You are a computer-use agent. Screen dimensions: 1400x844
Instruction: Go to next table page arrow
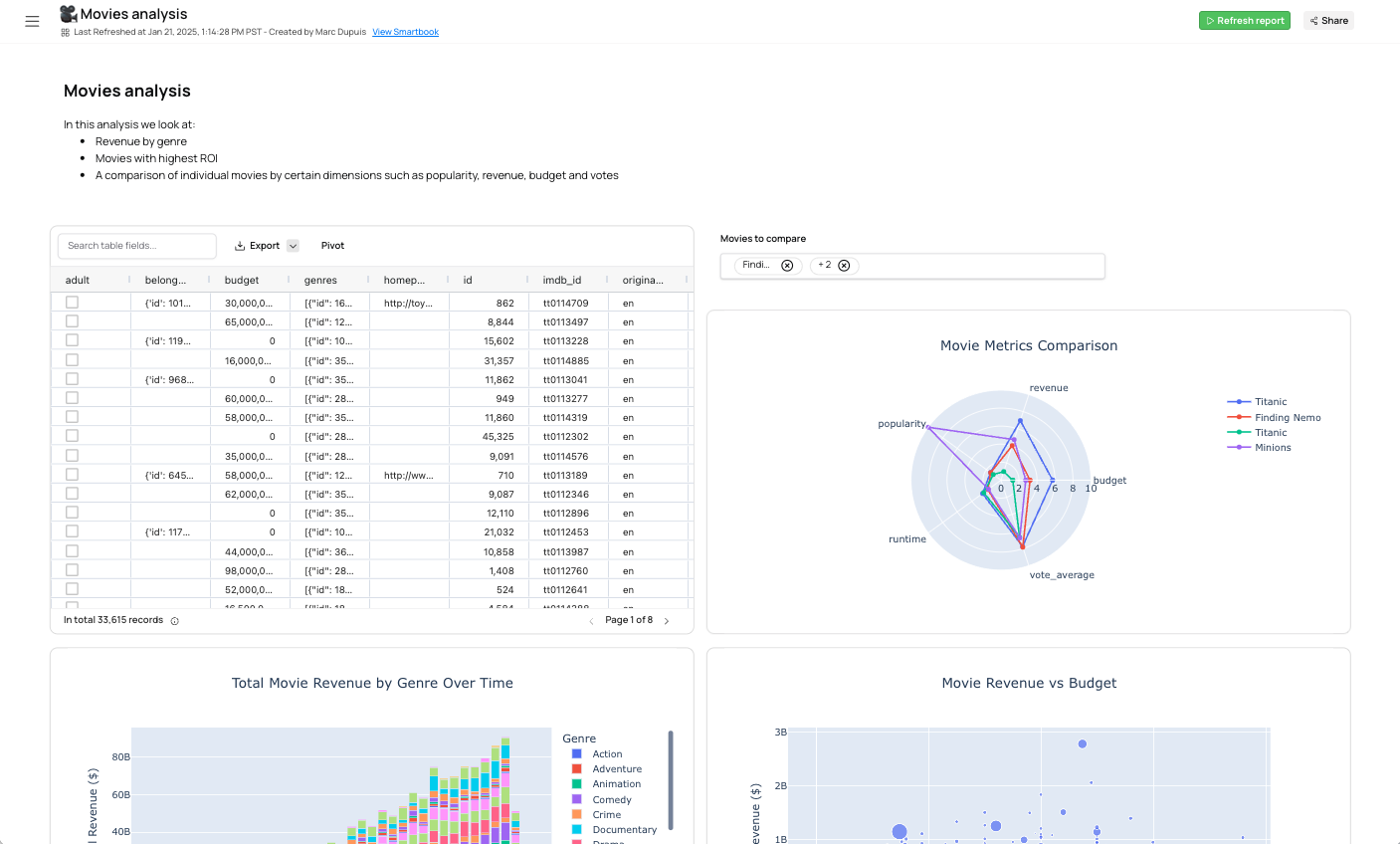point(667,621)
